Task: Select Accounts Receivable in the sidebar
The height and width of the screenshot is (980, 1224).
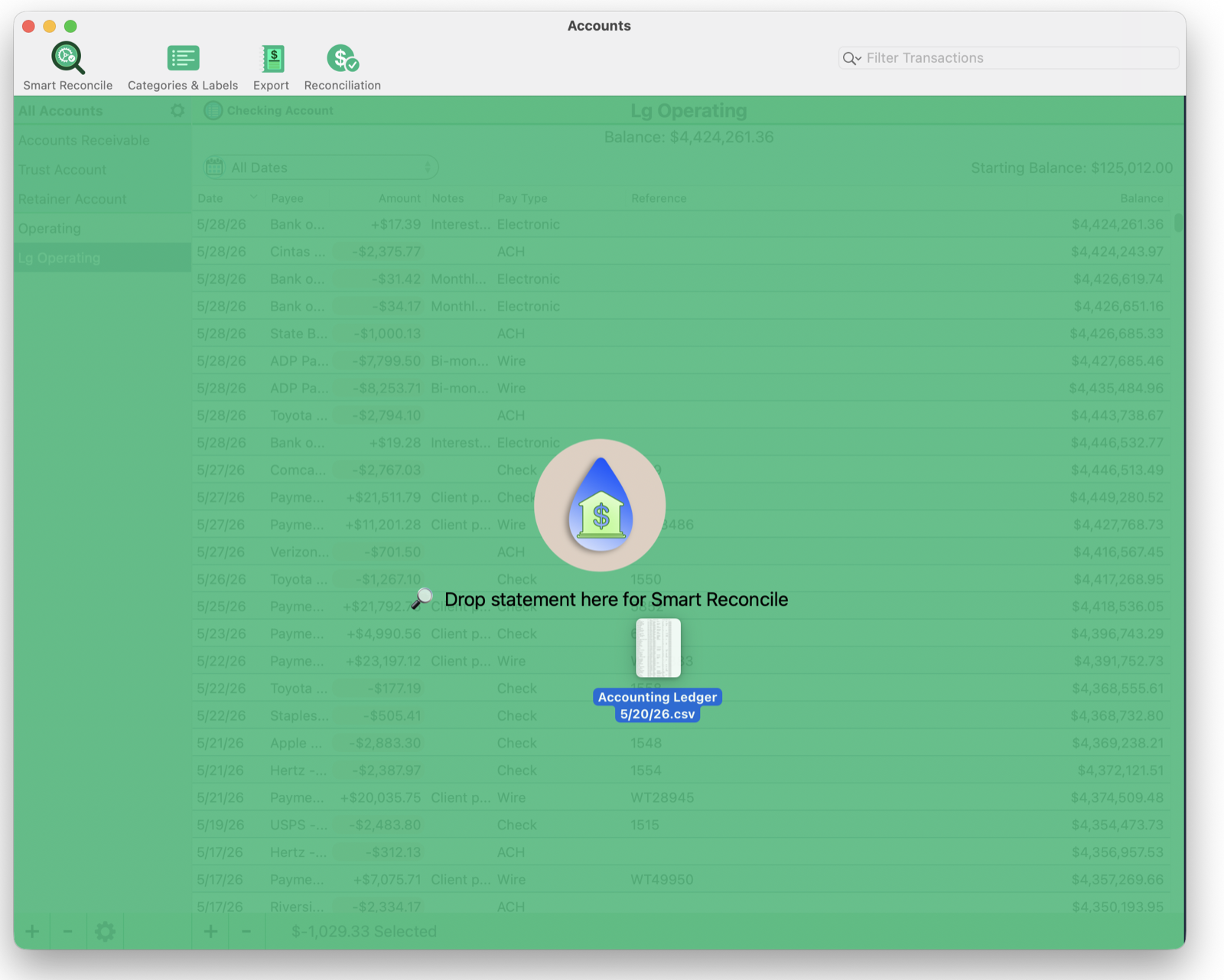Action: pyautogui.click(x=84, y=141)
